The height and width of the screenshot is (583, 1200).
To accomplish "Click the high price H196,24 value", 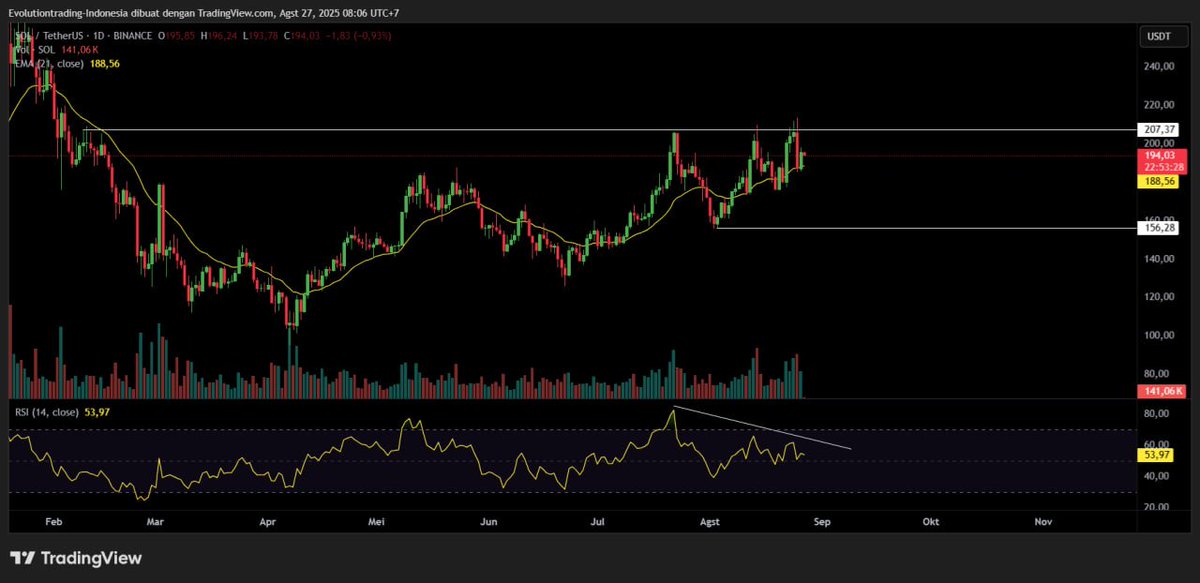I will pos(218,36).
